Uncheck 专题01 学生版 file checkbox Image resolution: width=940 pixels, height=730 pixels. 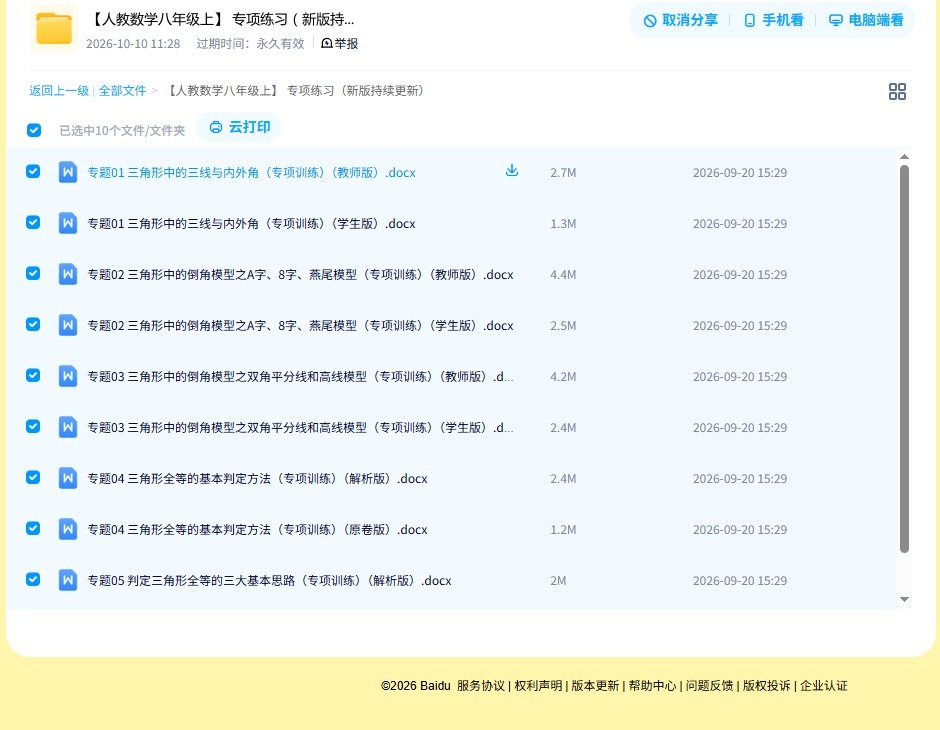33,222
